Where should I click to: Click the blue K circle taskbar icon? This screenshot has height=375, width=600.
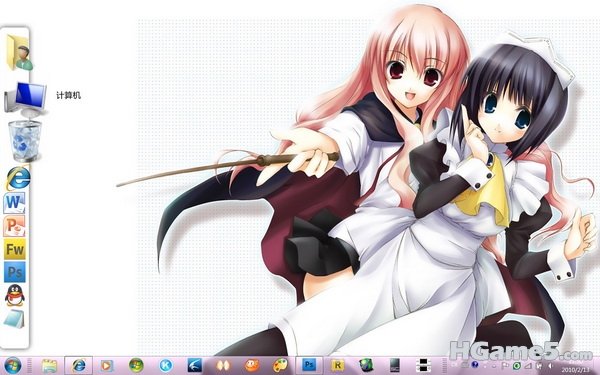[x=166, y=365]
